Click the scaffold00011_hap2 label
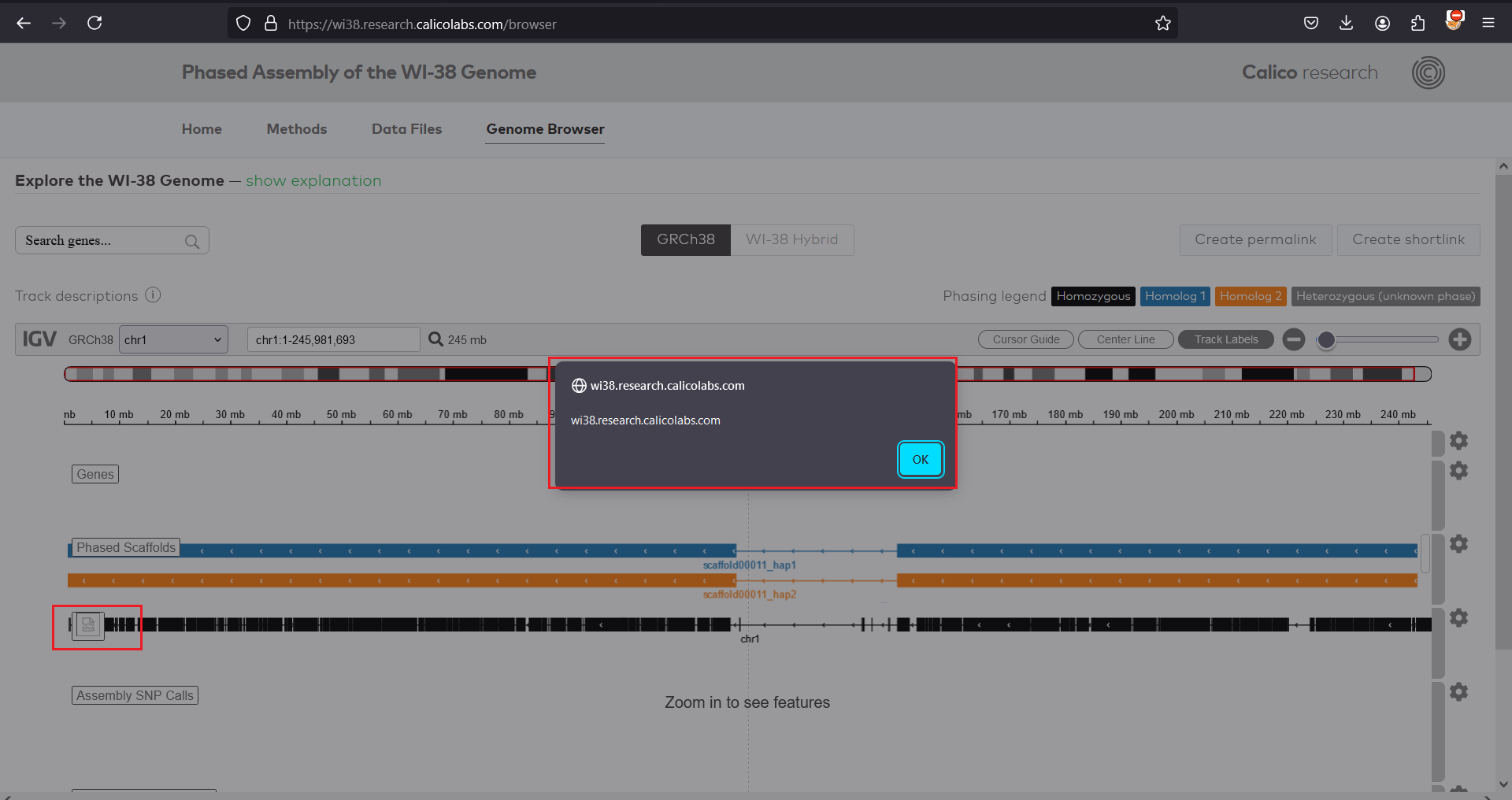The height and width of the screenshot is (800, 1512). (x=749, y=594)
